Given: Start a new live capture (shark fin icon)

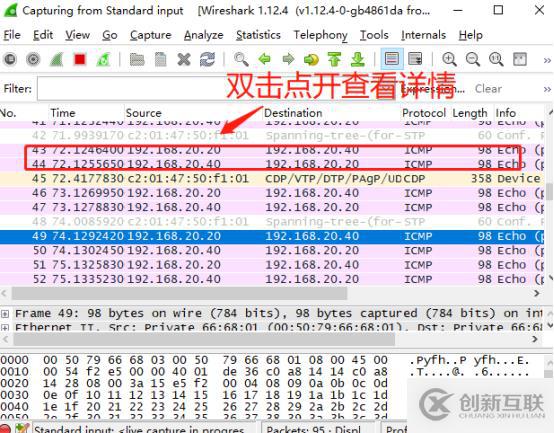Looking at the screenshot, I should [x=57, y=59].
